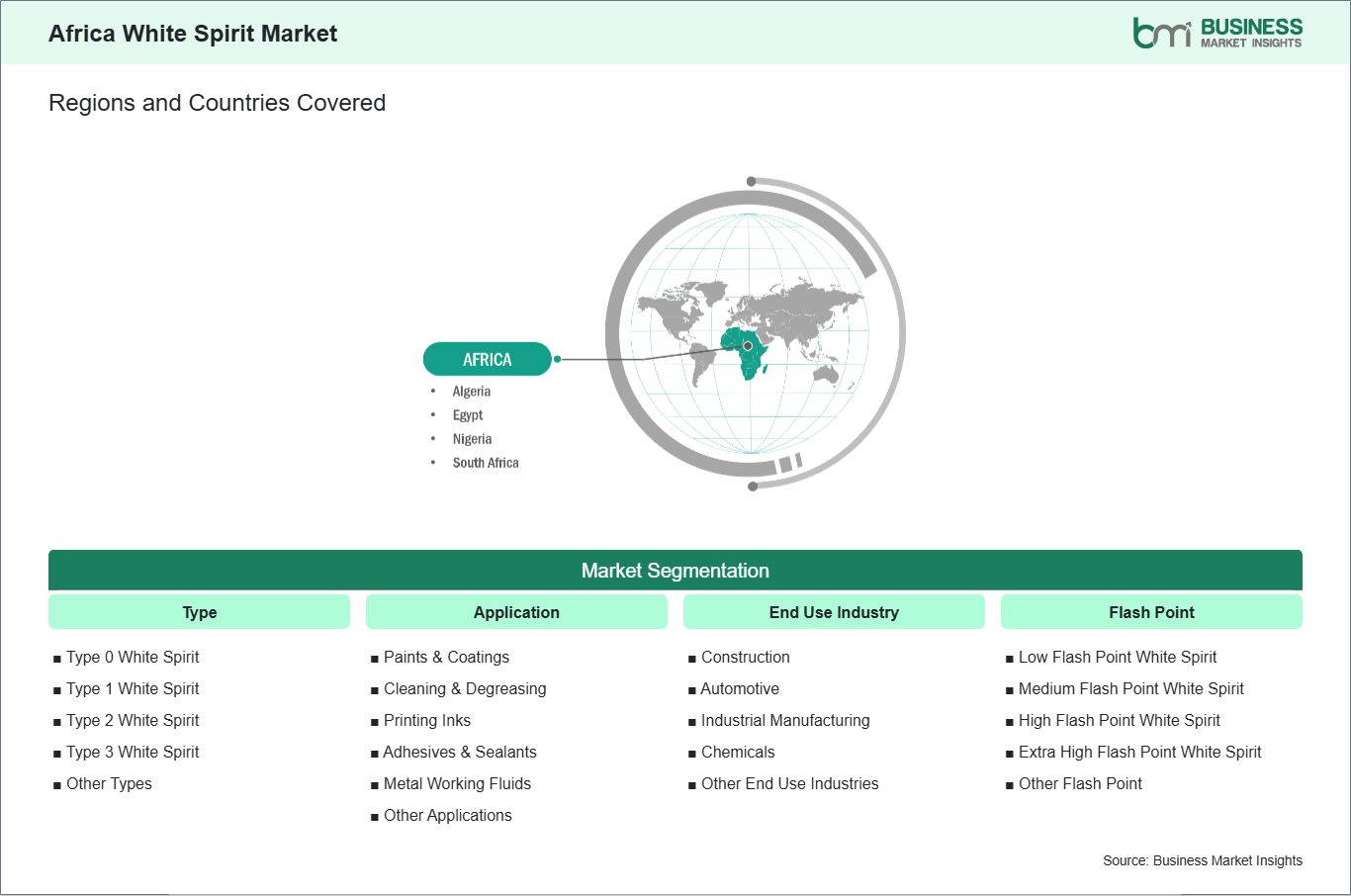
Task: Click Cleaning & Degreasing entry
Action: [x=465, y=688]
